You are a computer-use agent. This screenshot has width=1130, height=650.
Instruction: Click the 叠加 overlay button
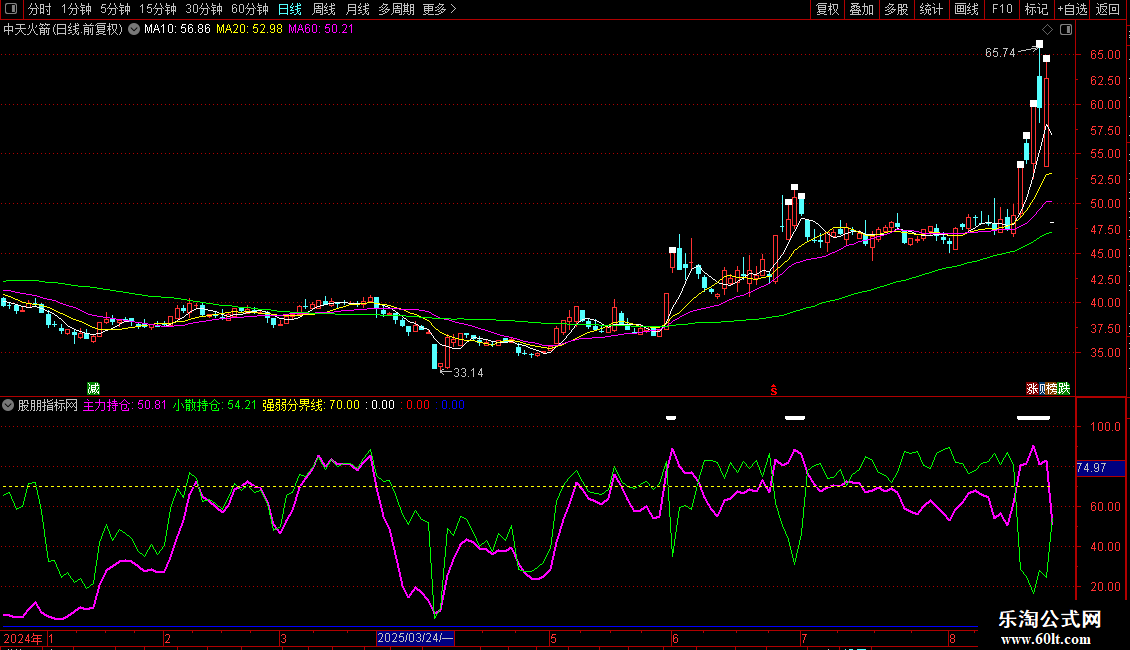[861, 9]
